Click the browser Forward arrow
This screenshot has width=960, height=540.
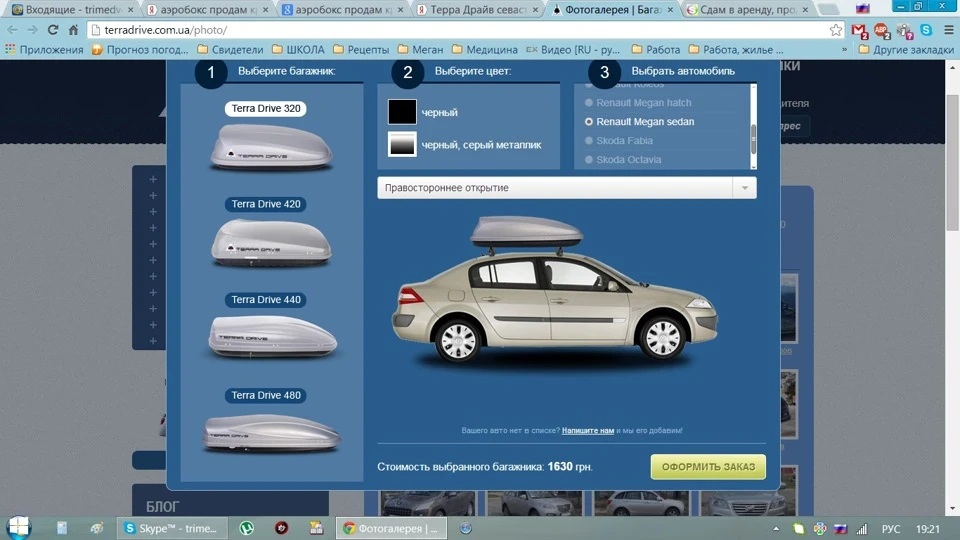pyautogui.click(x=32, y=30)
